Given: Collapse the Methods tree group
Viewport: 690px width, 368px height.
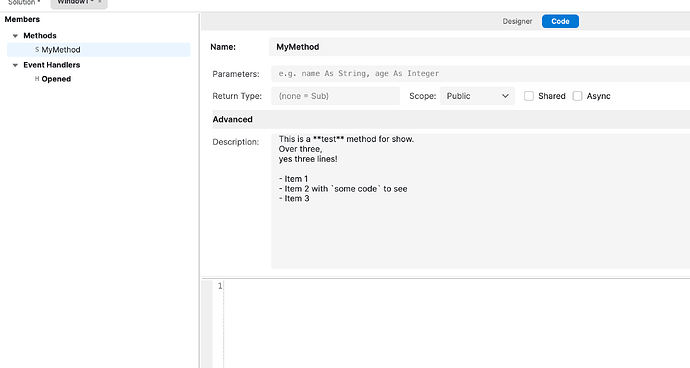Looking at the screenshot, I should (x=15, y=36).
